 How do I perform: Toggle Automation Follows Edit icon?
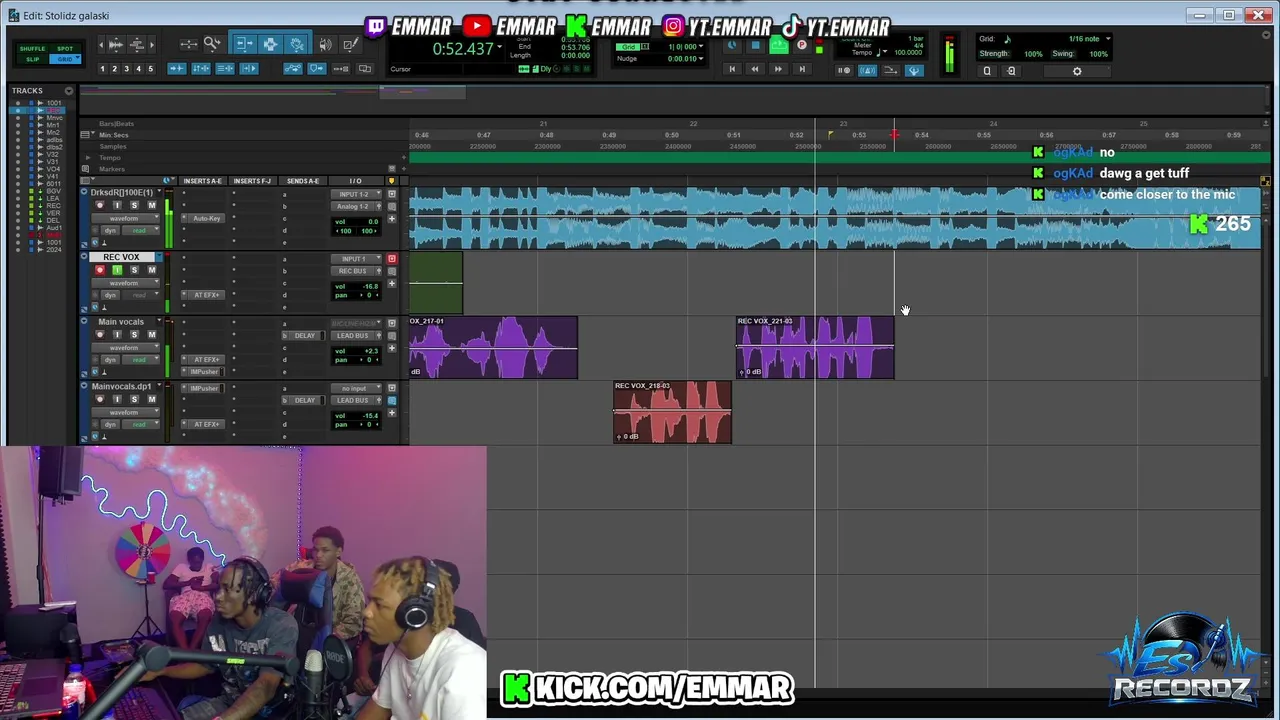coord(293,69)
